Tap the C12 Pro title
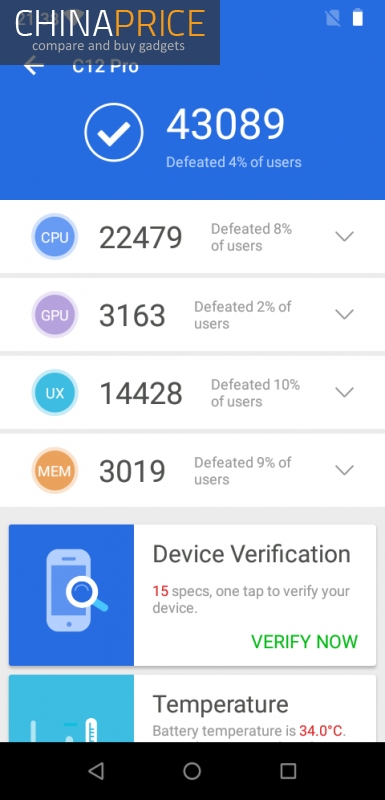The image size is (385, 800). [x=105, y=66]
